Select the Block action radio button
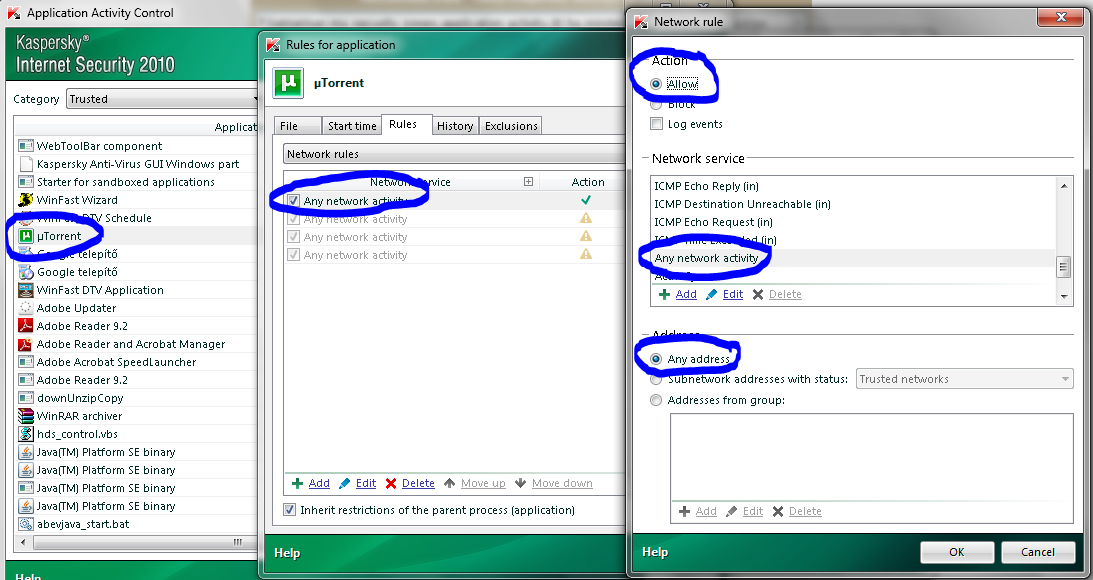The height and width of the screenshot is (580, 1093). [x=656, y=105]
